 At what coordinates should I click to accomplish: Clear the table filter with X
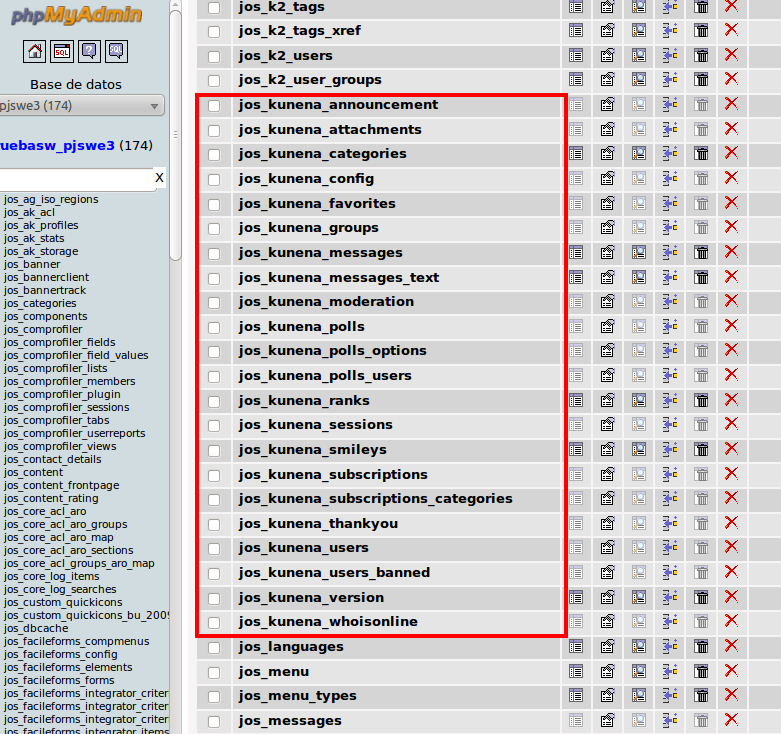[x=159, y=178]
